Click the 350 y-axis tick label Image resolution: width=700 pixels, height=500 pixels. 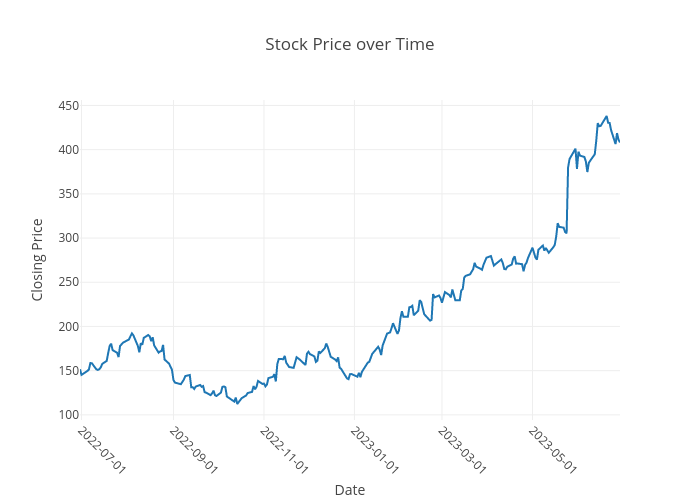67,194
